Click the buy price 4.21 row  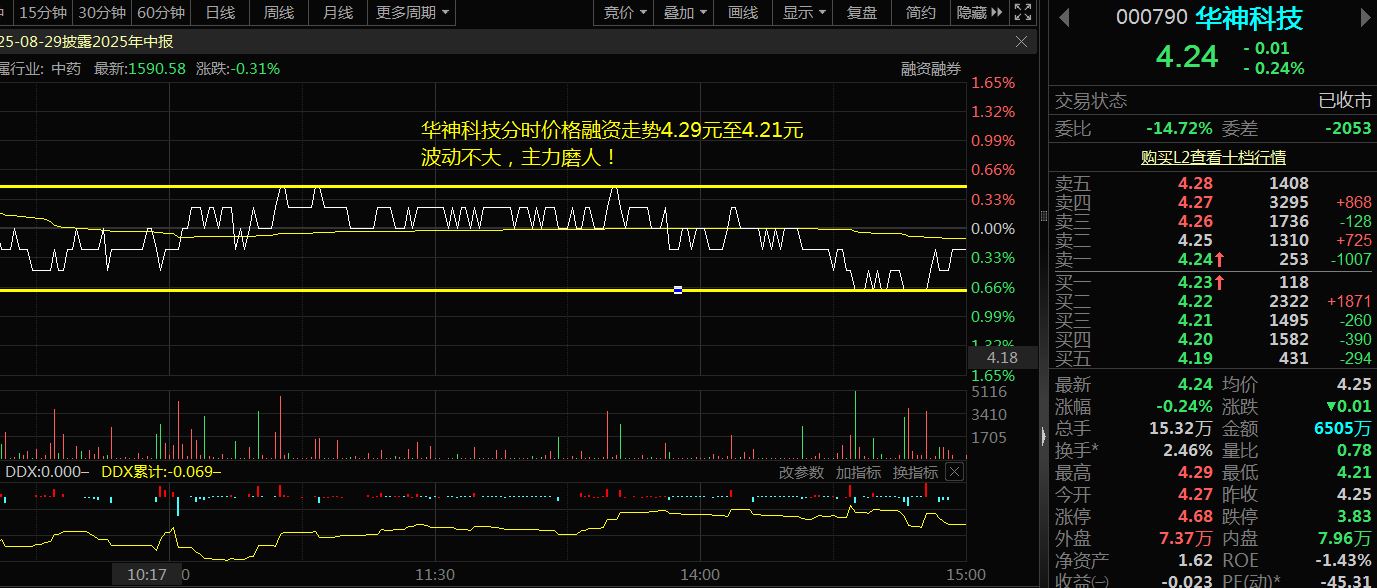(x=1195, y=320)
